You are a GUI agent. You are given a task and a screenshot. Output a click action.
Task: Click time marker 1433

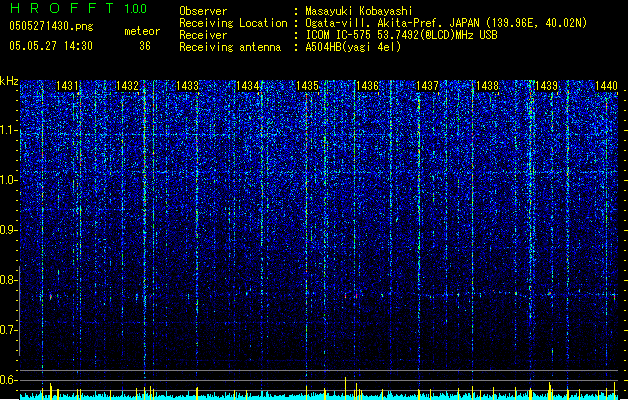[187, 86]
